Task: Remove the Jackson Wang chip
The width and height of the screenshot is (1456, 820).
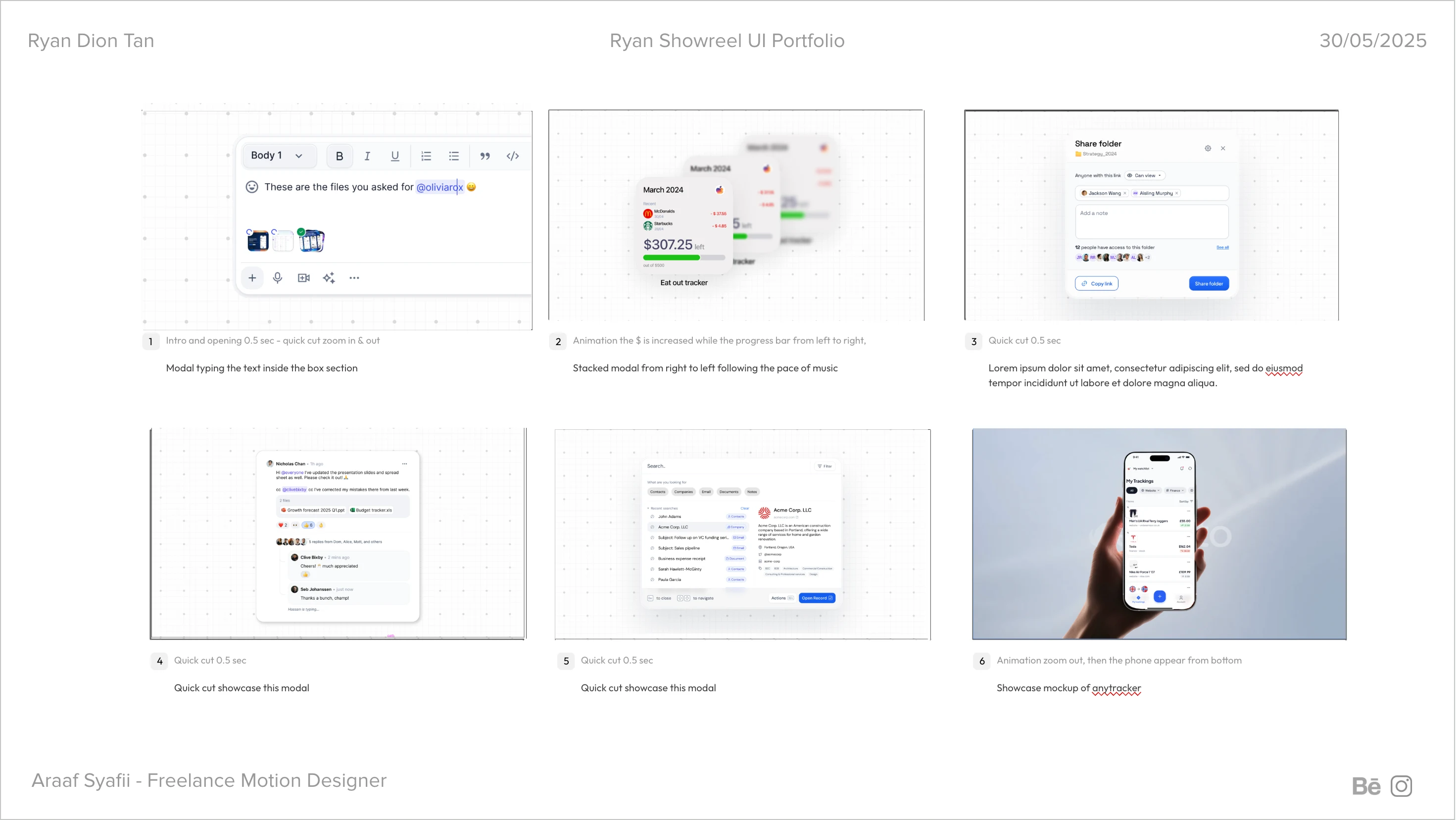Action: pos(1125,194)
